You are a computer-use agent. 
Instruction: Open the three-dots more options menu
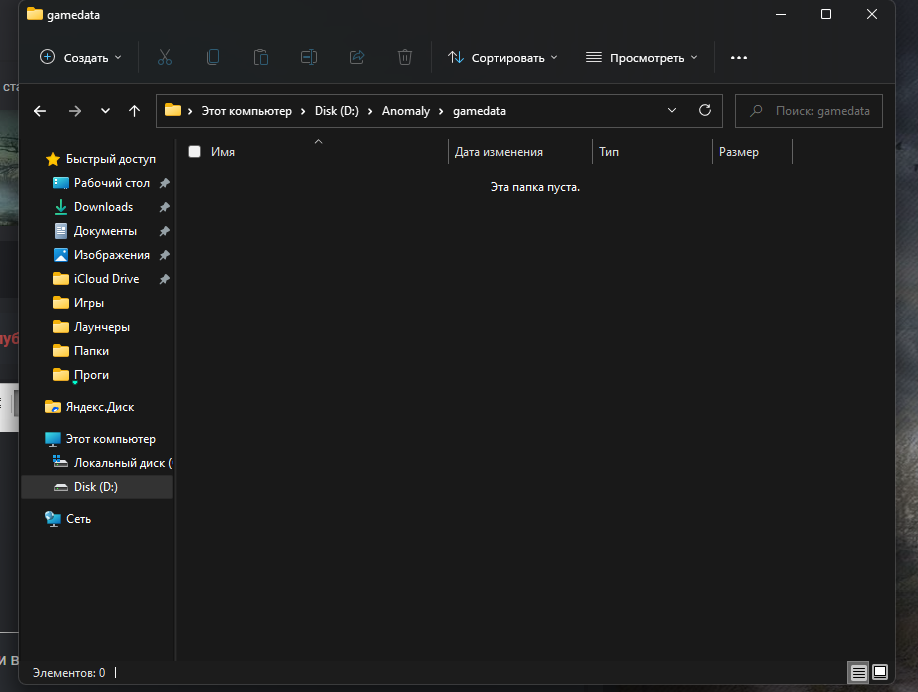[x=739, y=57]
